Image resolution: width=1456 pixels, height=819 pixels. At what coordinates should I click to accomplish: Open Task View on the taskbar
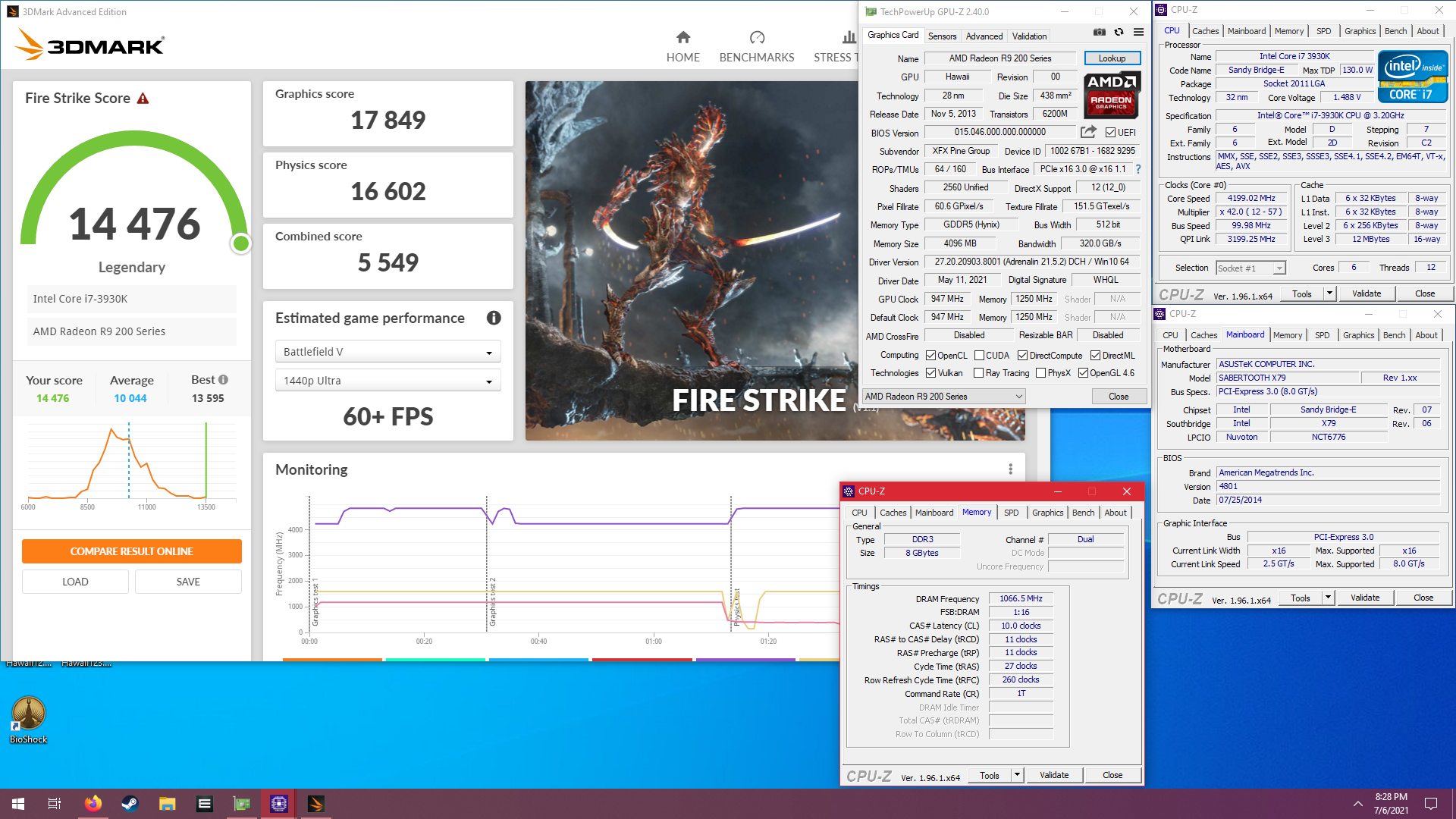[55, 804]
